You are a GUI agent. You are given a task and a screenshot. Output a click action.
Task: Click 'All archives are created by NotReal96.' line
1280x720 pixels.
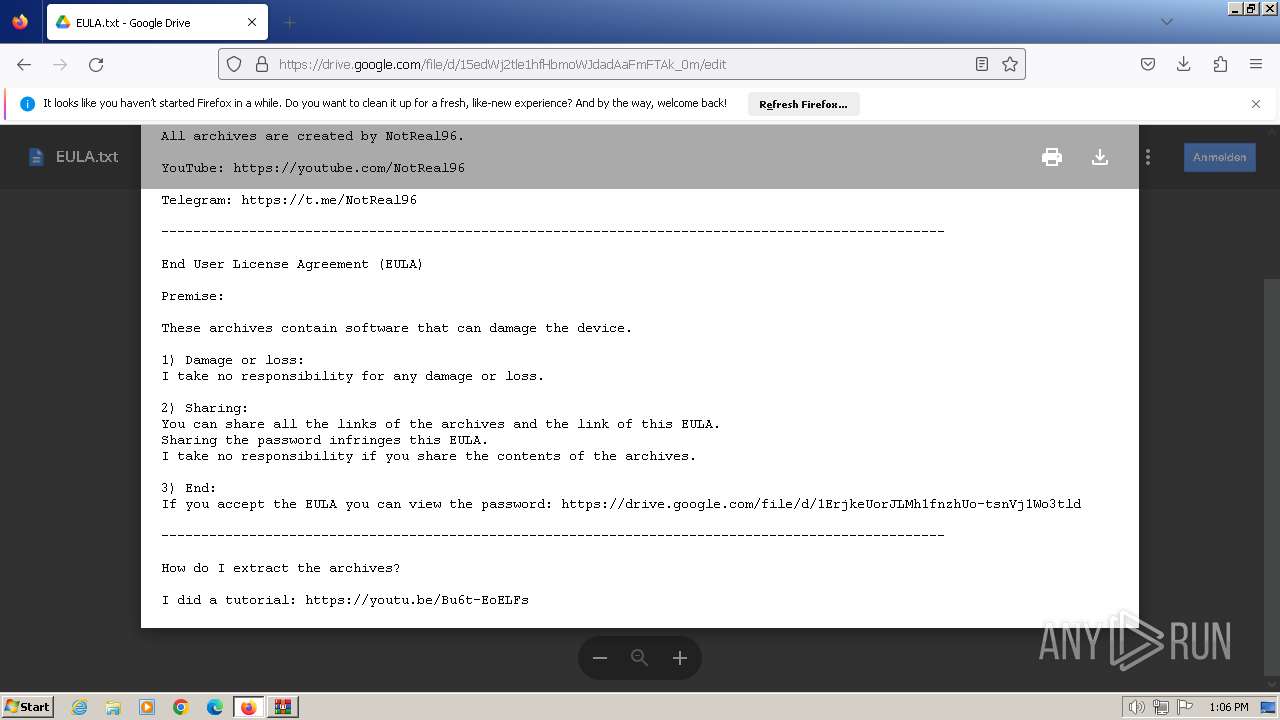(313, 136)
